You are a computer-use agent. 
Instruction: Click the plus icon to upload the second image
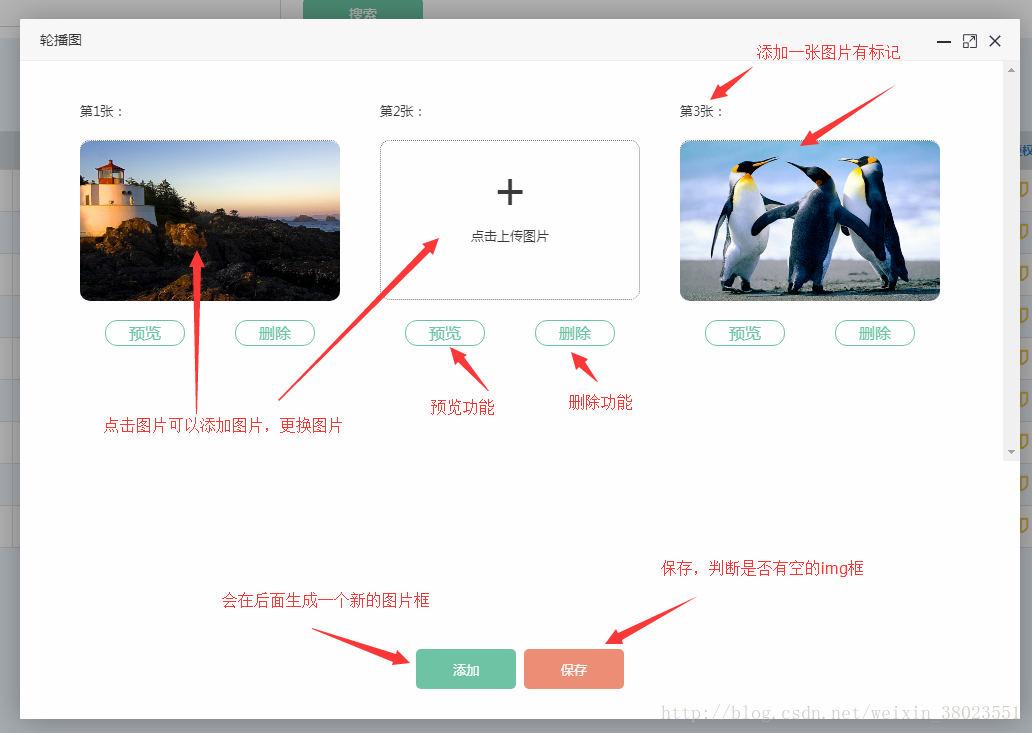point(510,192)
